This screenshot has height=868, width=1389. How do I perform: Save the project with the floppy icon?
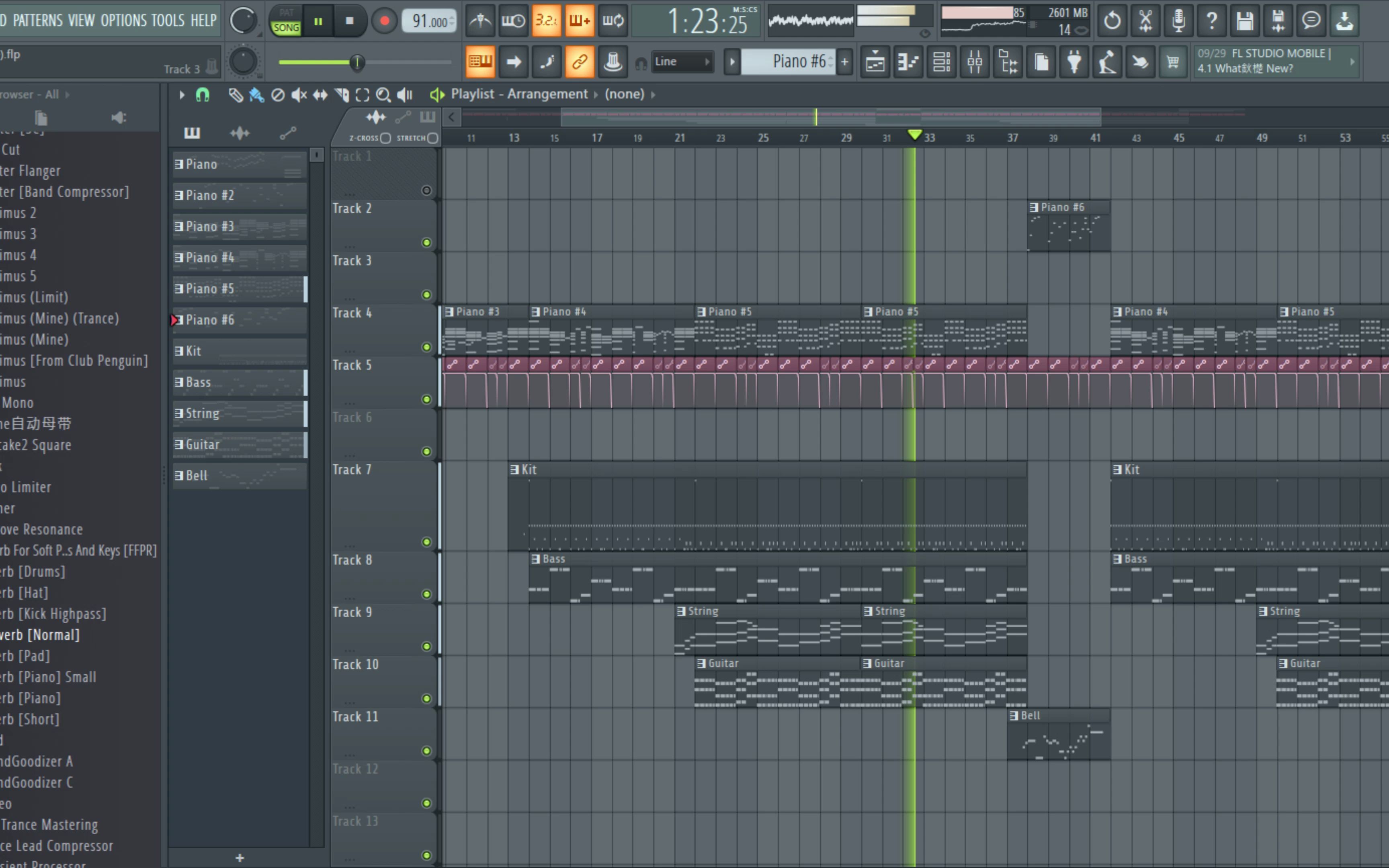tap(1245, 21)
